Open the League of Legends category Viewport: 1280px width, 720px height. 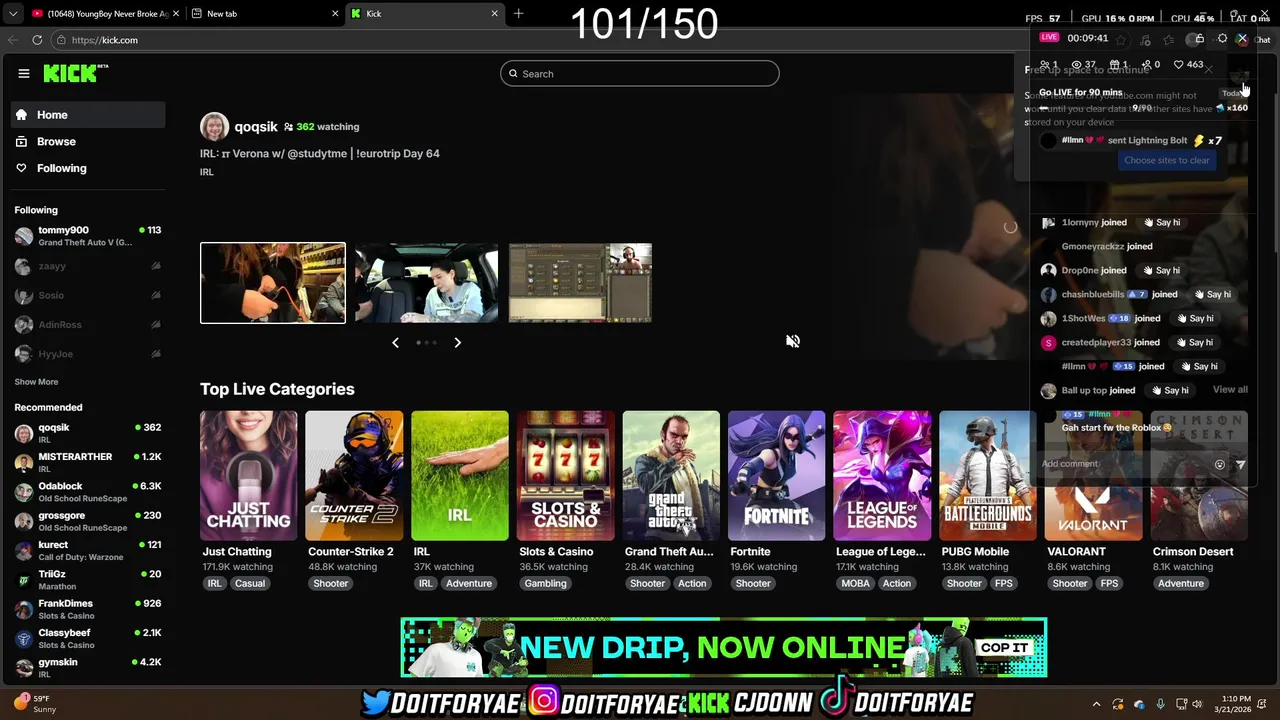(882, 476)
